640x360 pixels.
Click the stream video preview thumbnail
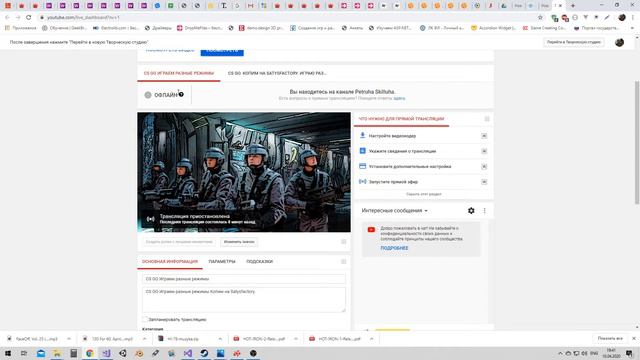[x=244, y=172]
